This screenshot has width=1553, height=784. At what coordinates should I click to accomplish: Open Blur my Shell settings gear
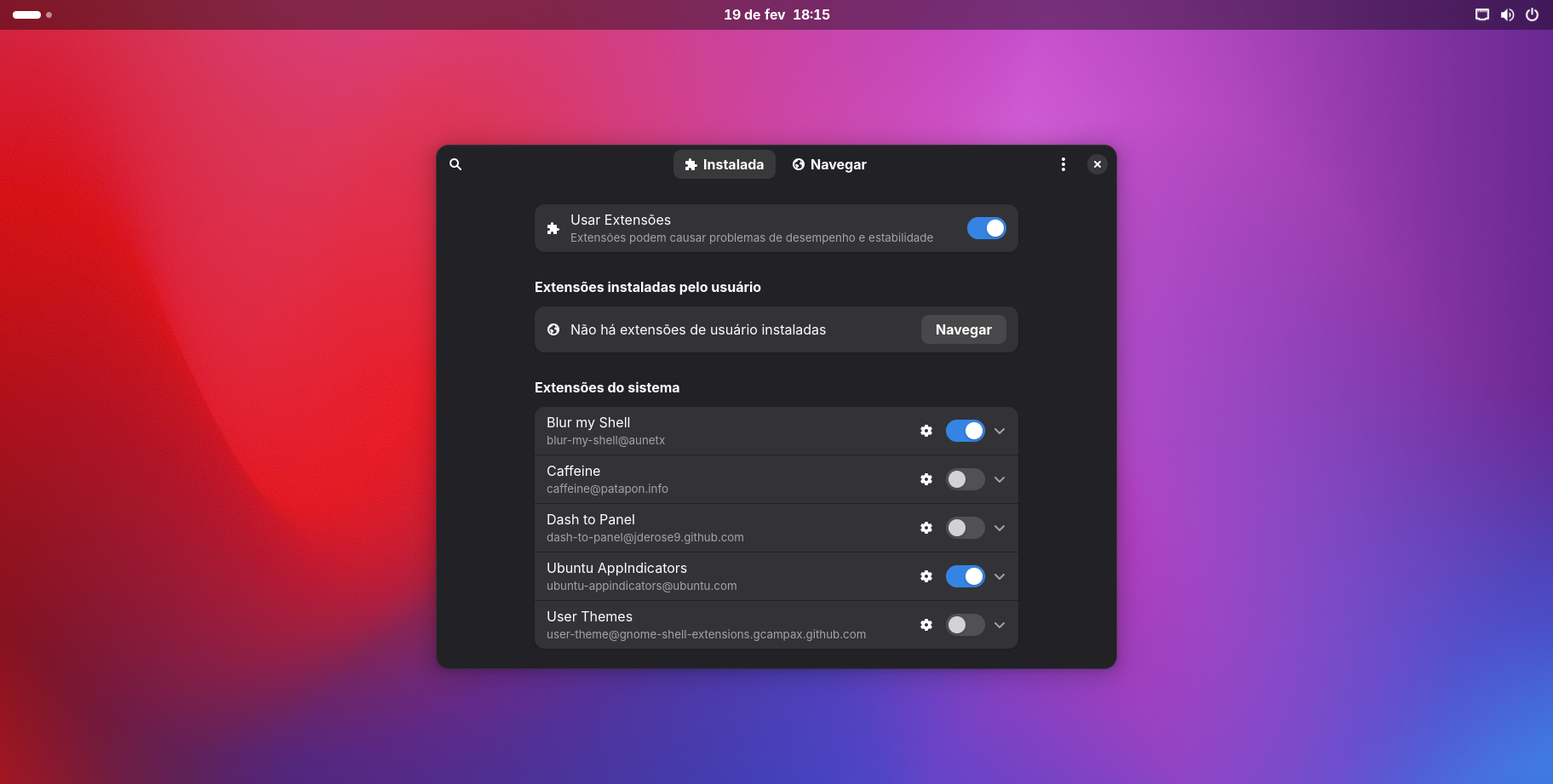point(926,431)
